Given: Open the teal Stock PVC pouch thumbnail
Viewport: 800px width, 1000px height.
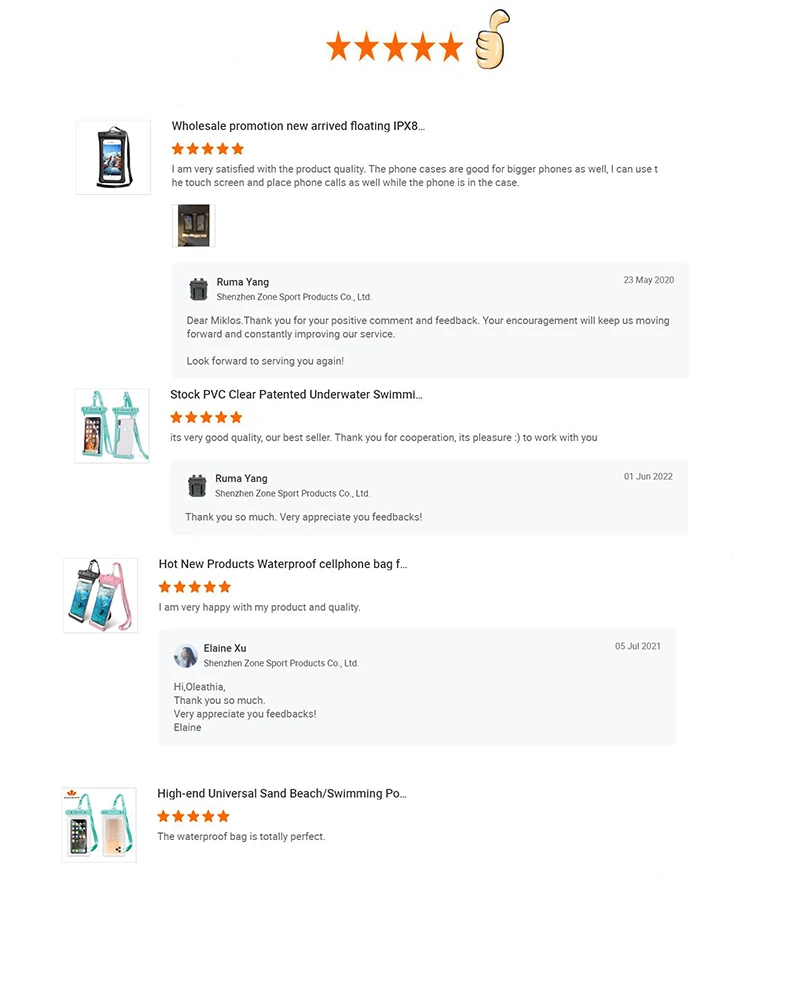Looking at the screenshot, I should 112,425.
